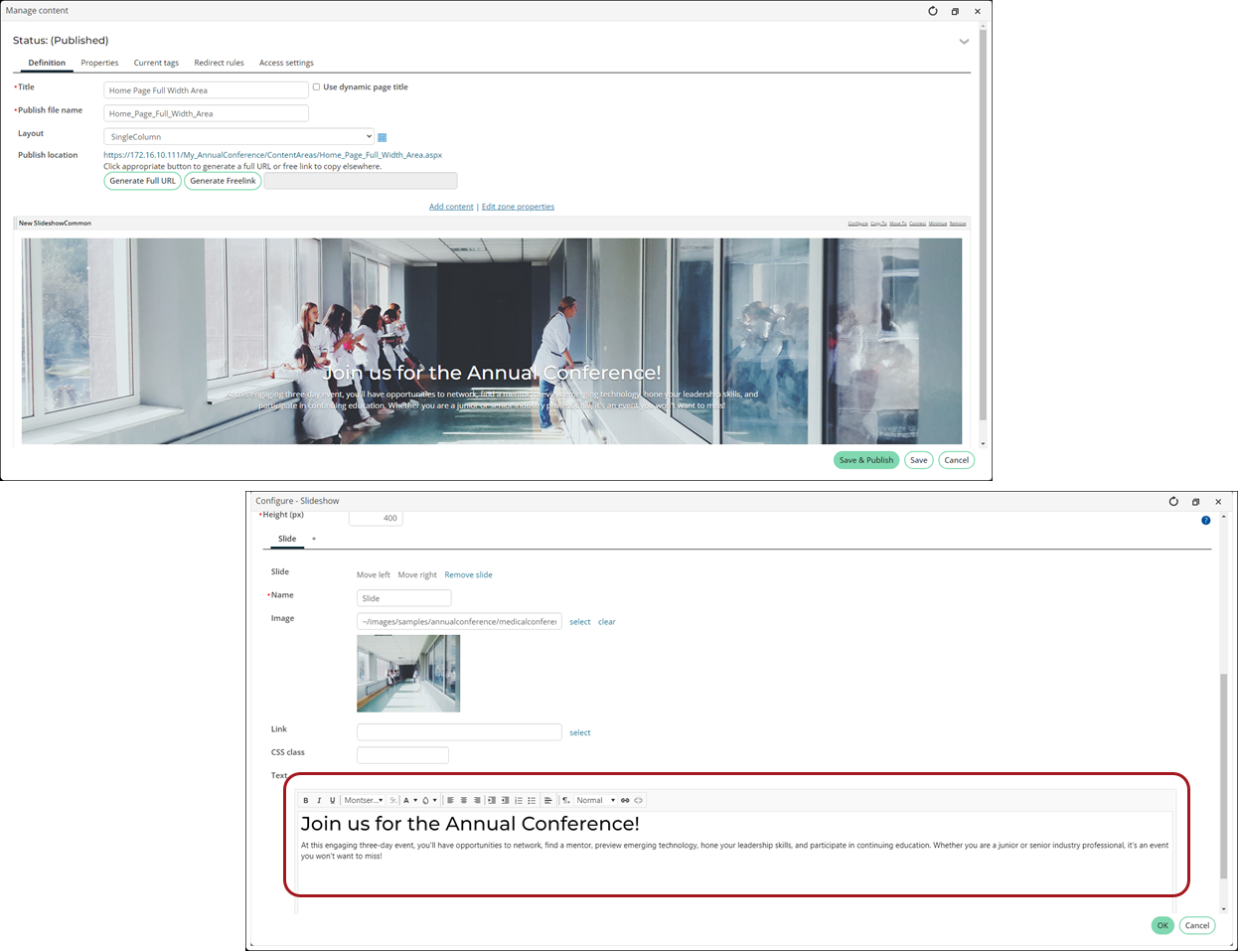Image resolution: width=1239 pixels, height=952 pixels.
Task: Insert a numbered list in the editor
Action: (x=519, y=800)
